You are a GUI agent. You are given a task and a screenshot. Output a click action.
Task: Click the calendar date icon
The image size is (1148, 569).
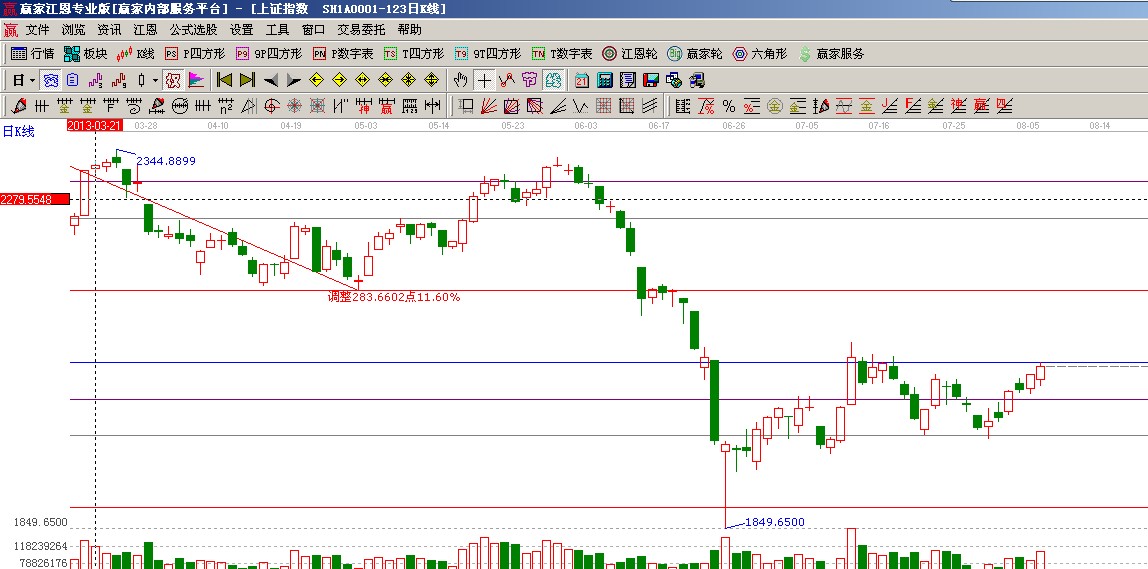(581, 80)
